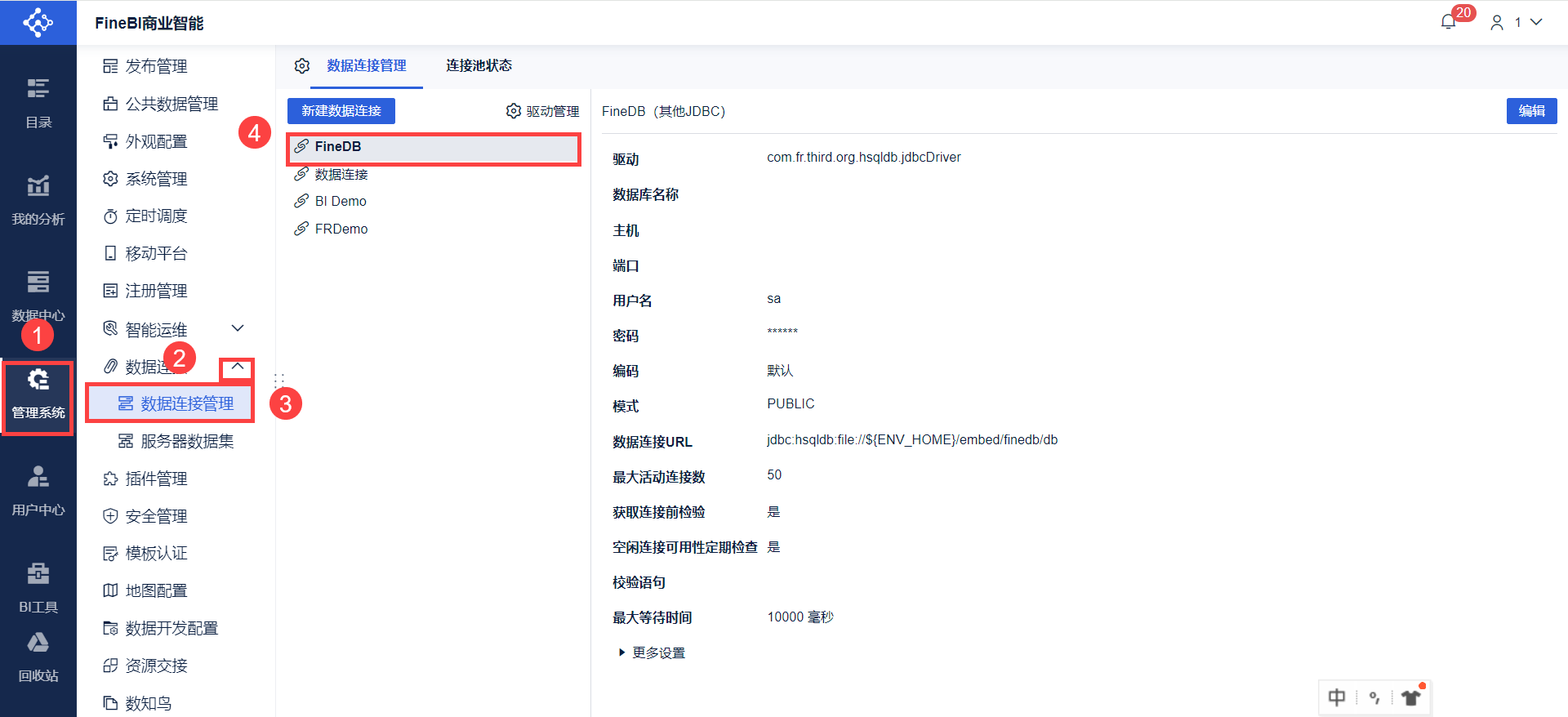
Task: Toggle the input method punctuation mode icon
Action: (1374, 697)
